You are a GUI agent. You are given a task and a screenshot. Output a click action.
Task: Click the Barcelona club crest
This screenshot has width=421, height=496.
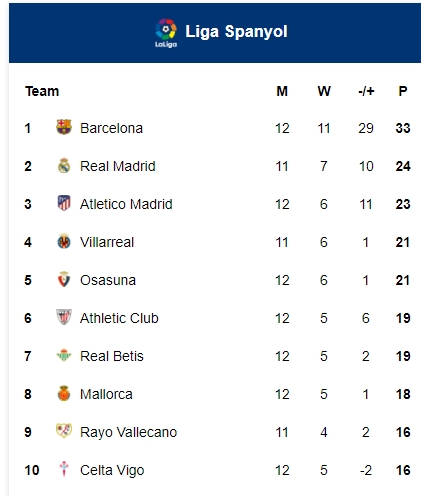(64, 127)
